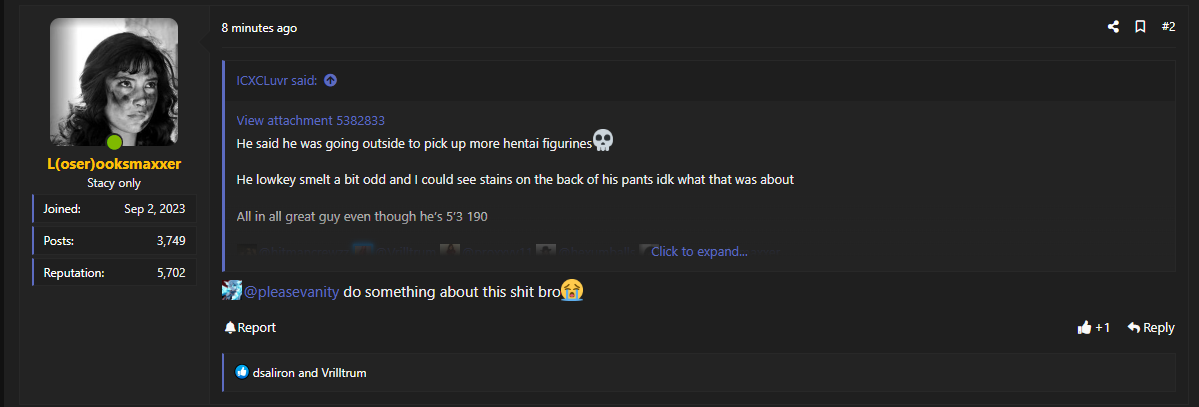The height and width of the screenshot is (407, 1199).
Task: Open the L(oser)ooksmaxxer profile avatar
Action: [114, 82]
